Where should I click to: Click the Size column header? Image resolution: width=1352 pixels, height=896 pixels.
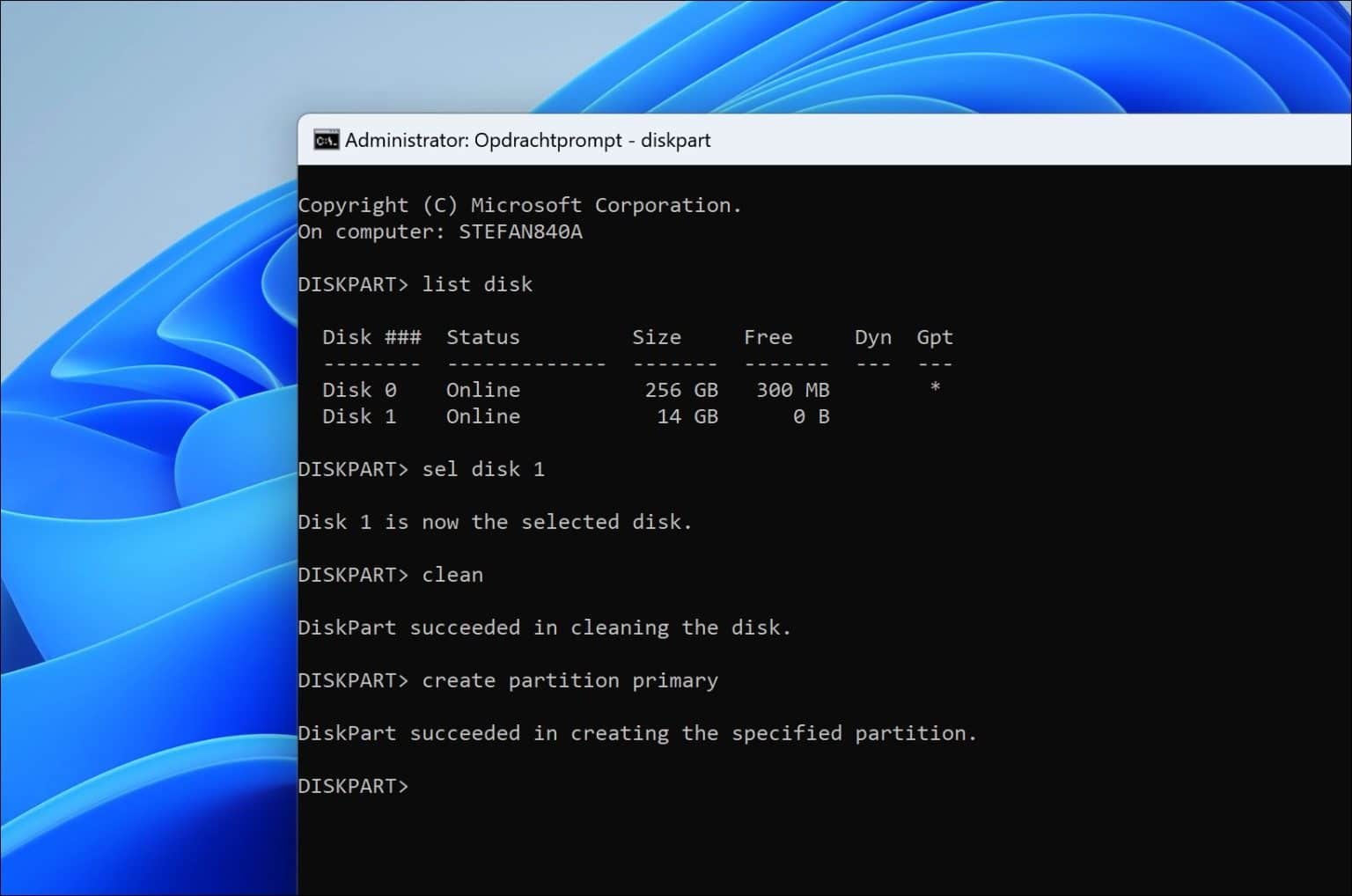coord(656,337)
